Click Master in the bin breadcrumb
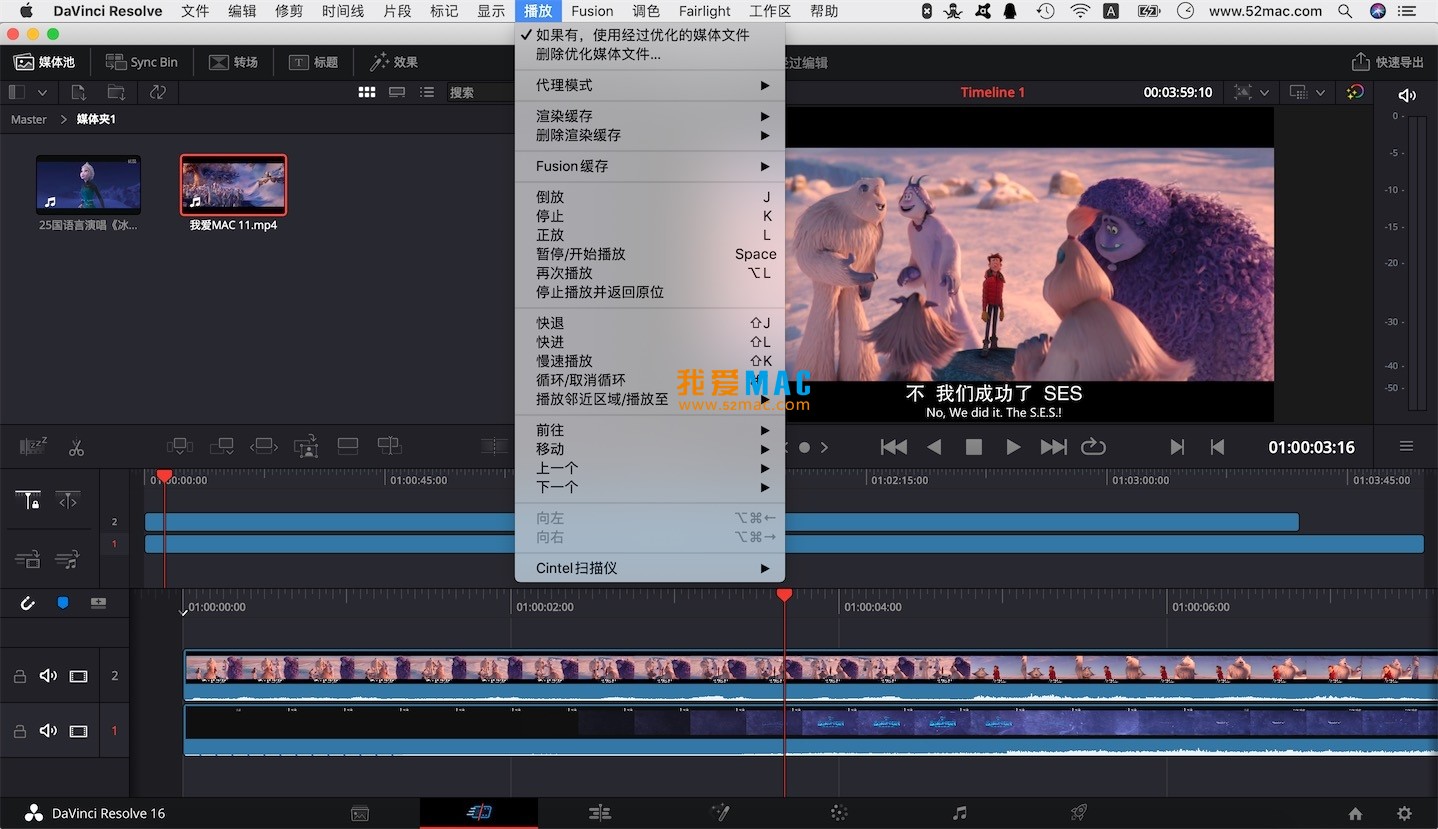Image resolution: width=1438 pixels, height=829 pixels. [x=29, y=119]
